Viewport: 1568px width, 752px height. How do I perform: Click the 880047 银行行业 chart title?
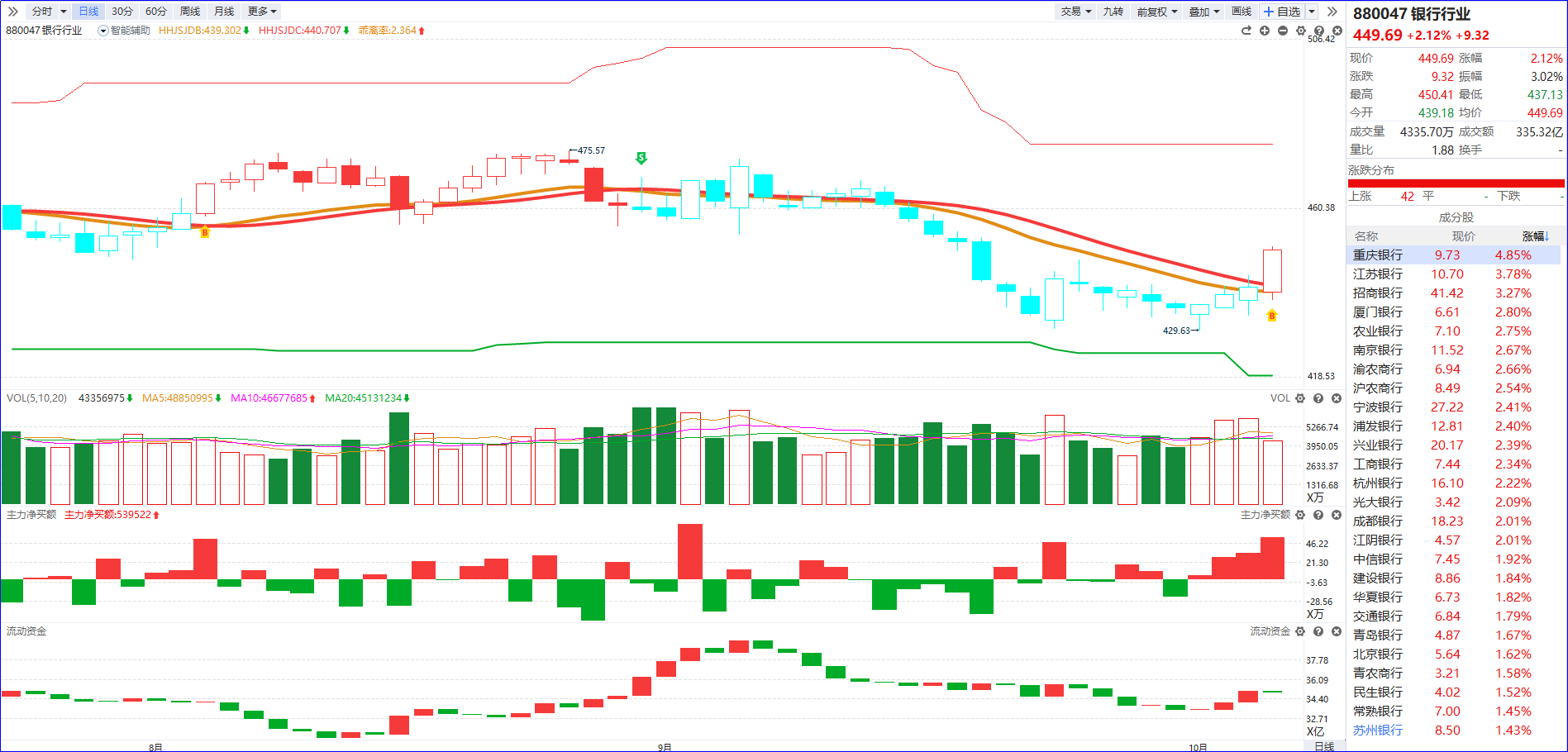coord(44,31)
